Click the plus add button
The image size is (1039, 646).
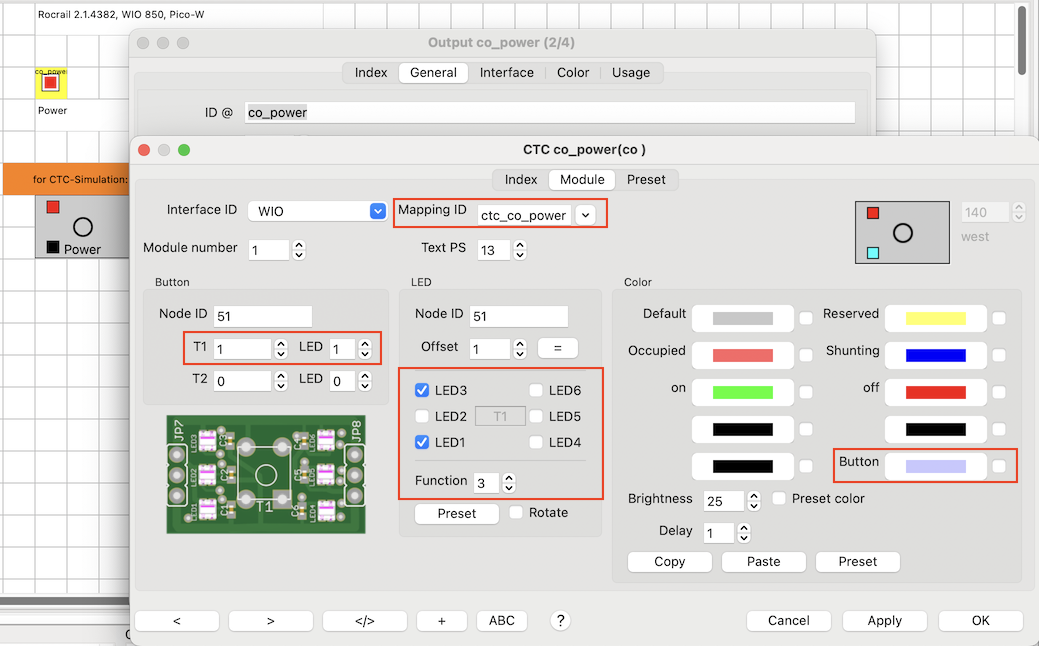441,621
